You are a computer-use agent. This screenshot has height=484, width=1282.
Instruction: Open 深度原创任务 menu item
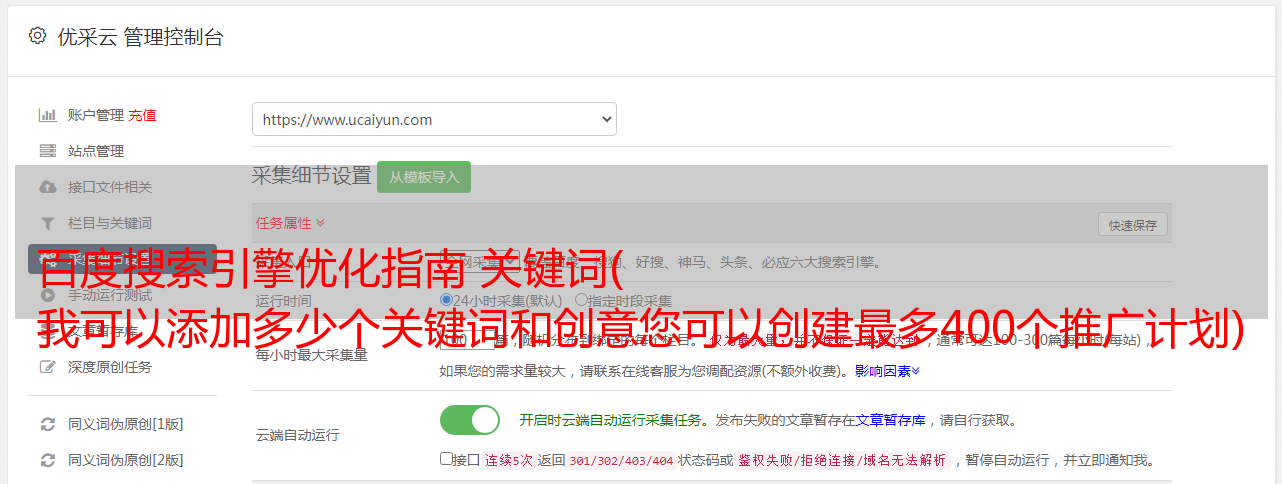click(x=110, y=367)
